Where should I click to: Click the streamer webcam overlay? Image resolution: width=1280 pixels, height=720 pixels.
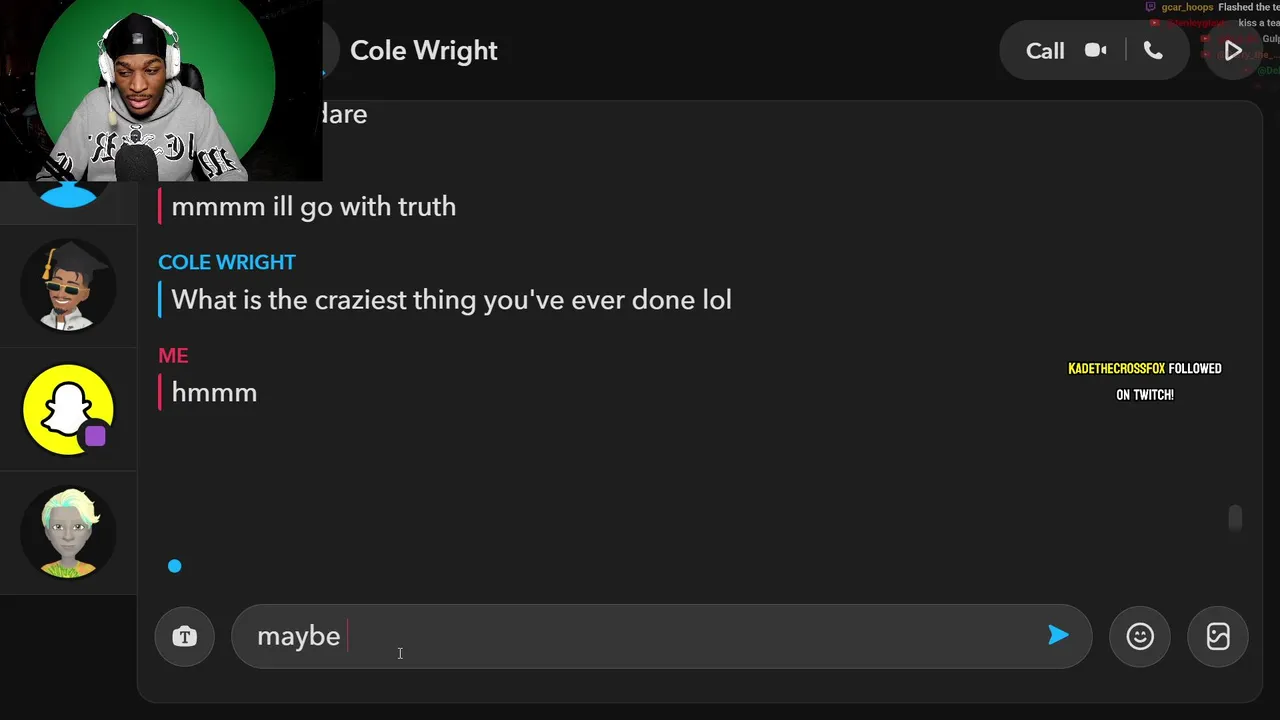(160, 90)
